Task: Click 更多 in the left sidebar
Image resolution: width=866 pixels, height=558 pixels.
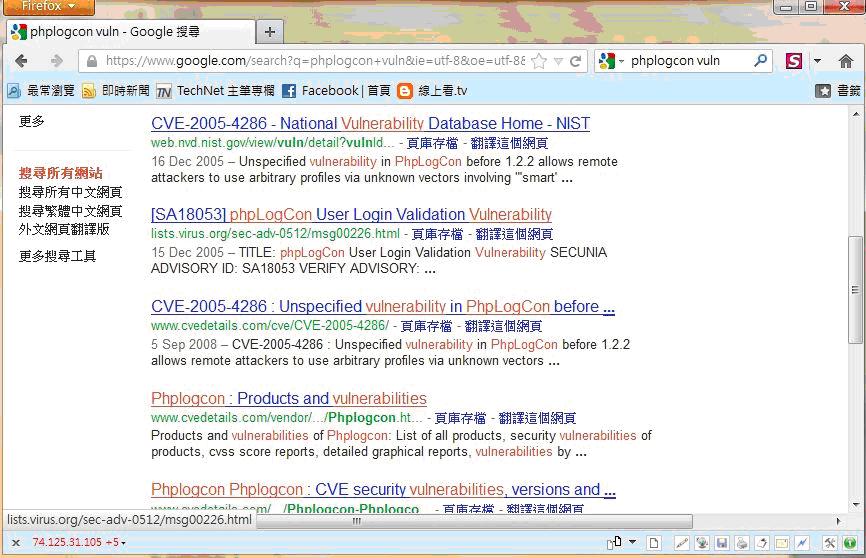Action: click(31, 121)
